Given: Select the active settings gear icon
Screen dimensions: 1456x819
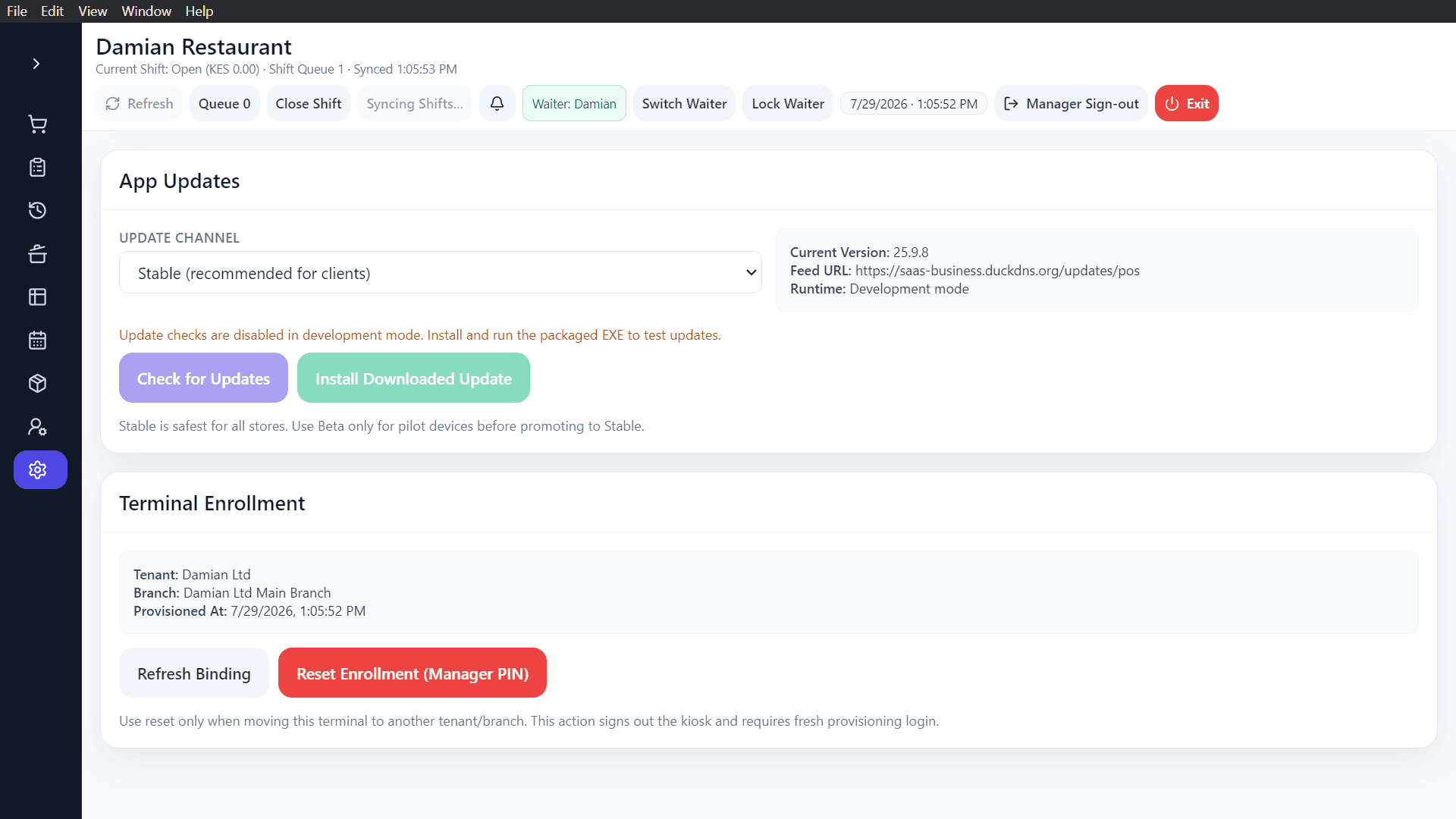Looking at the screenshot, I should pyautogui.click(x=40, y=470).
